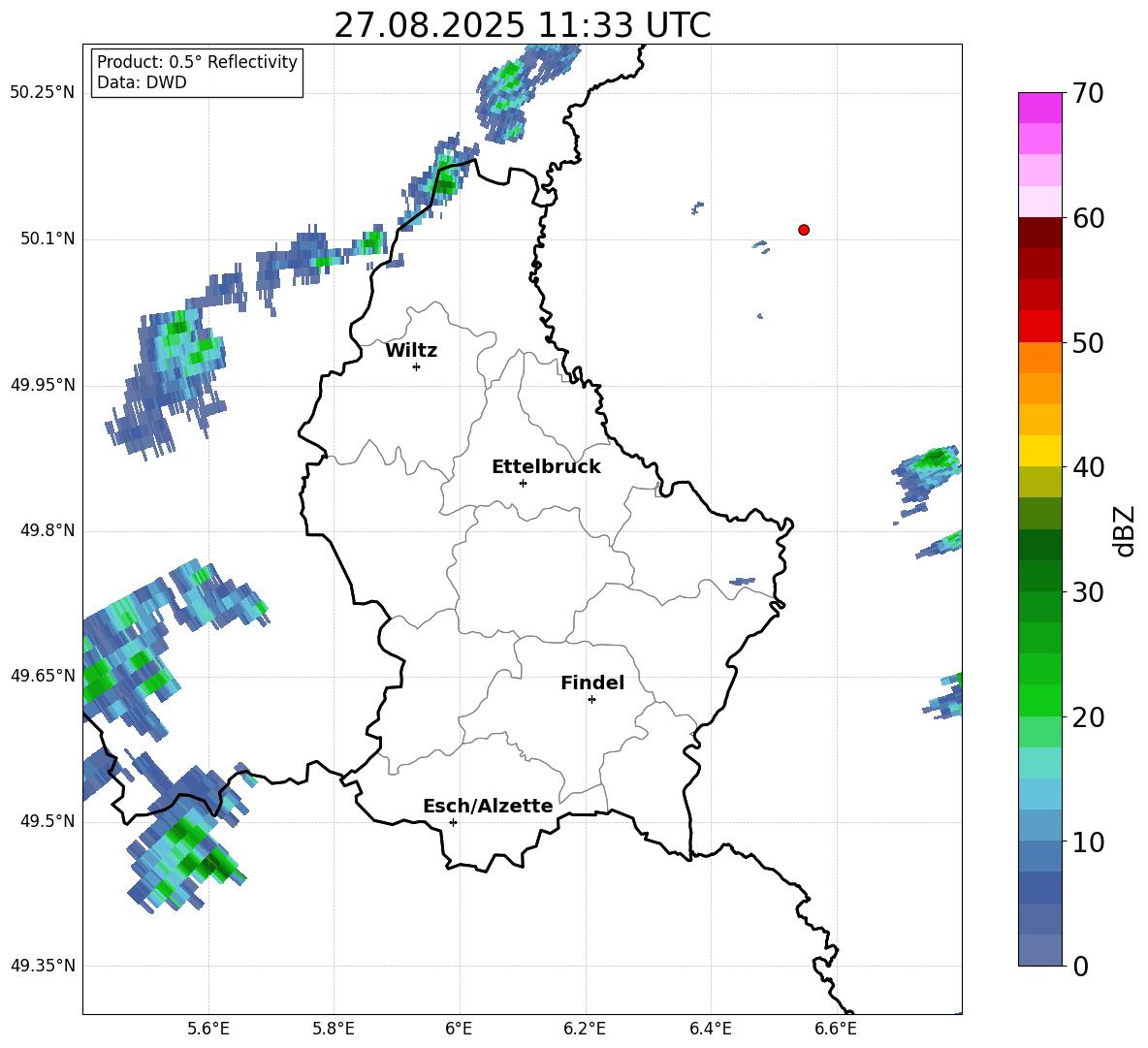Click the 50.25°N latitude label

[x=43, y=93]
